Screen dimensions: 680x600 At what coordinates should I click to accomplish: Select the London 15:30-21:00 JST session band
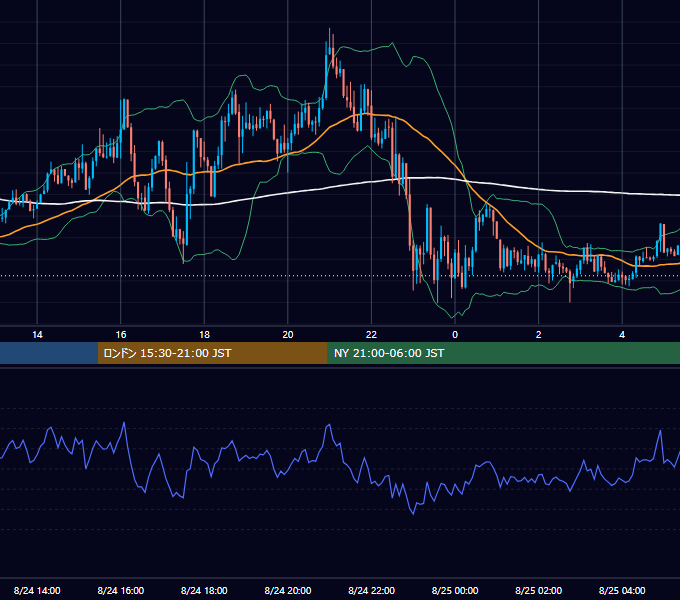pyautogui.click(x=212, y=353)
